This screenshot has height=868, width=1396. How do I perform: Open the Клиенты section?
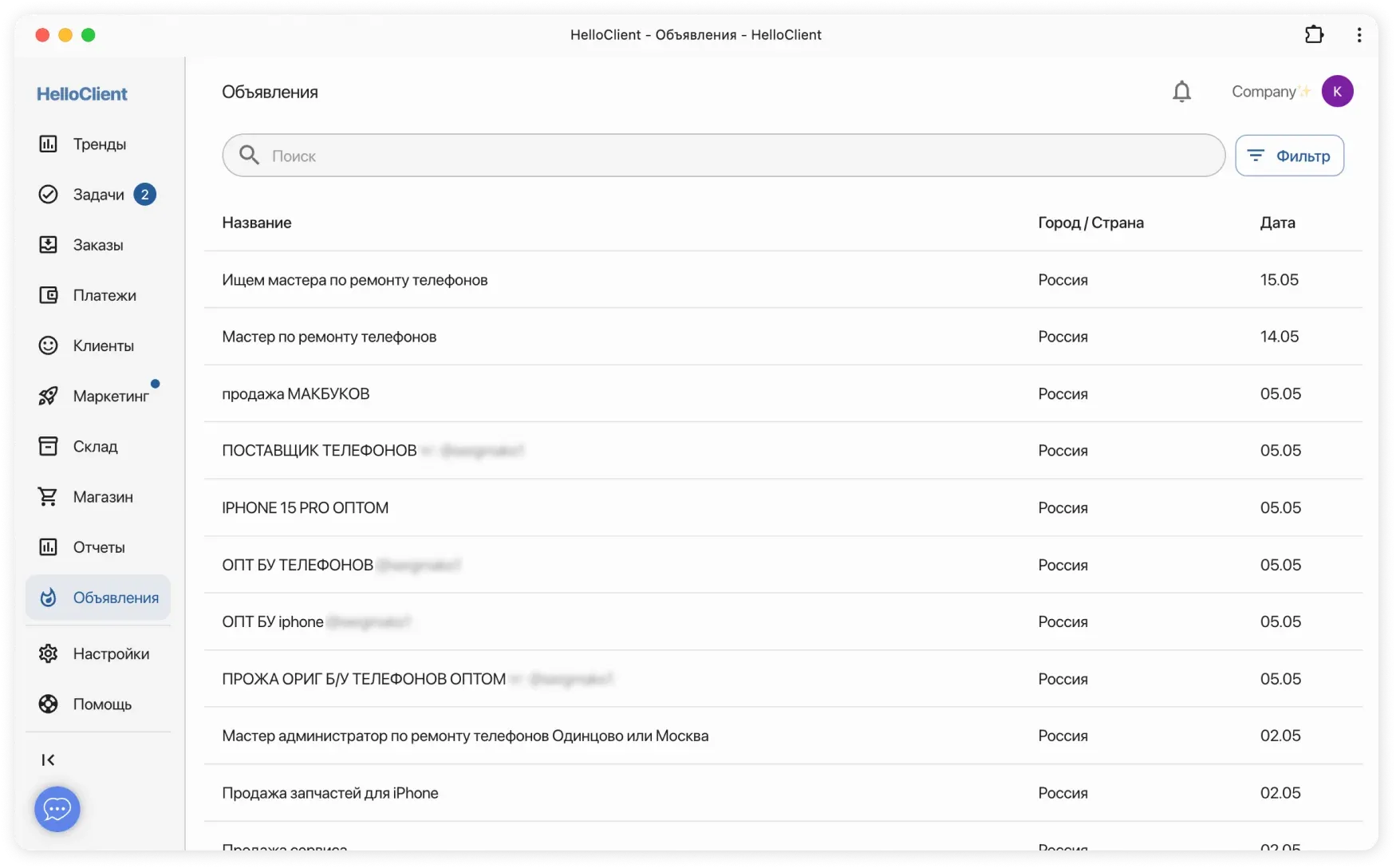103,345
